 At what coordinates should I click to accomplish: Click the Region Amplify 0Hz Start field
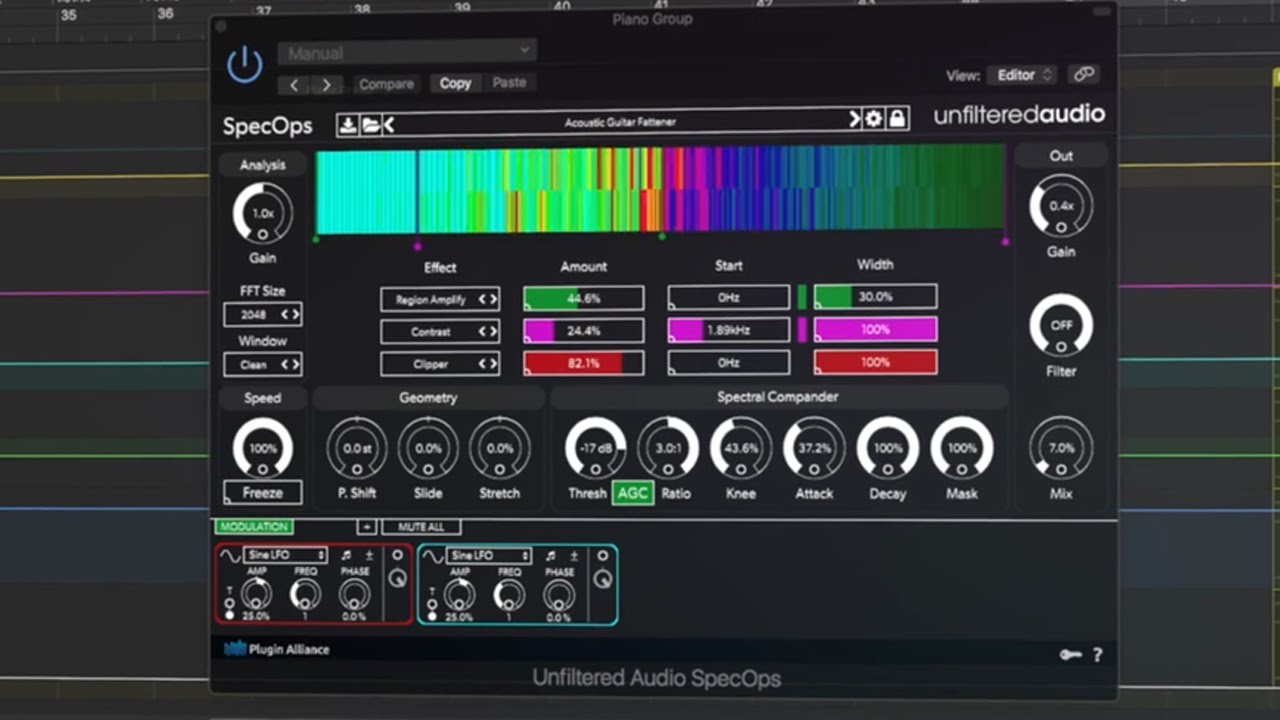[x=729, y=297]
